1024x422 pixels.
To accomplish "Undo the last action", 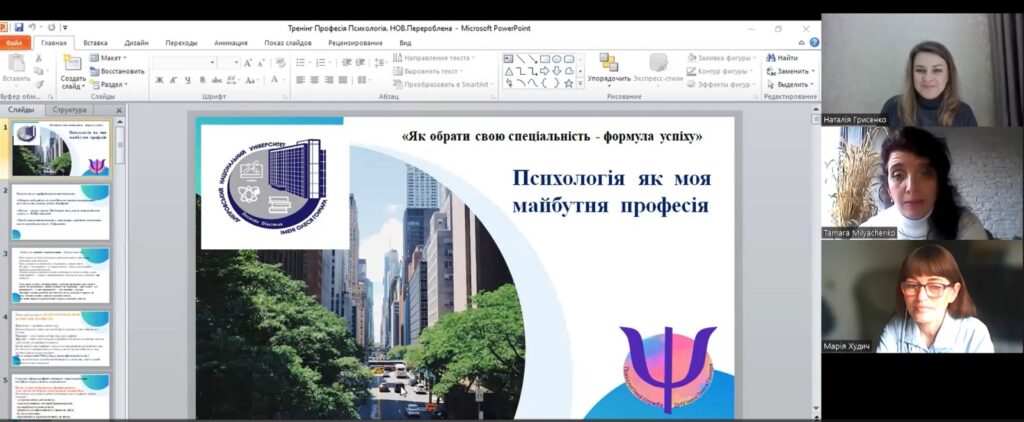I will tap(31, 28).
